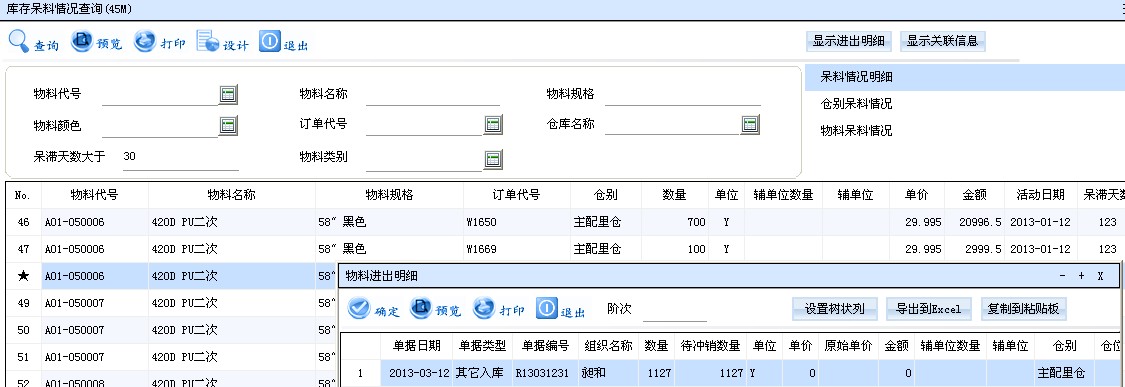The height and width of the screenshot is (387, 1125).
Task: Click the 退出 exit icon in main toolbar
Action: 270,42
